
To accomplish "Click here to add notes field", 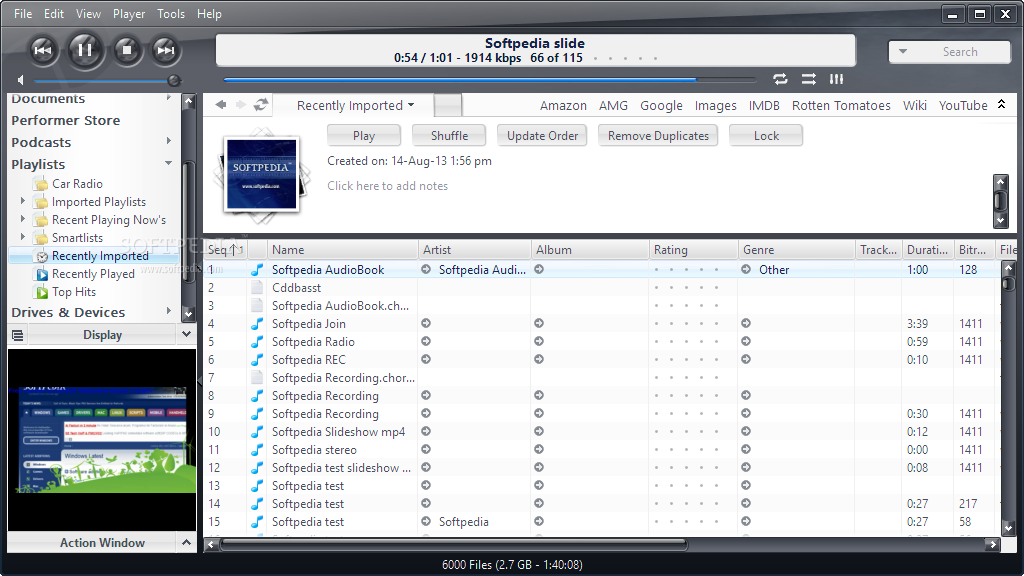I will click(x=387, y=186).
